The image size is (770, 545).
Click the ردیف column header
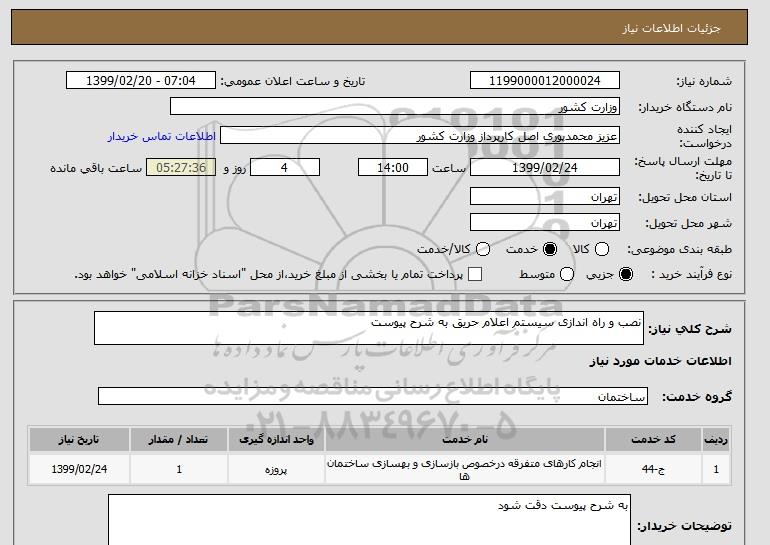716,439
